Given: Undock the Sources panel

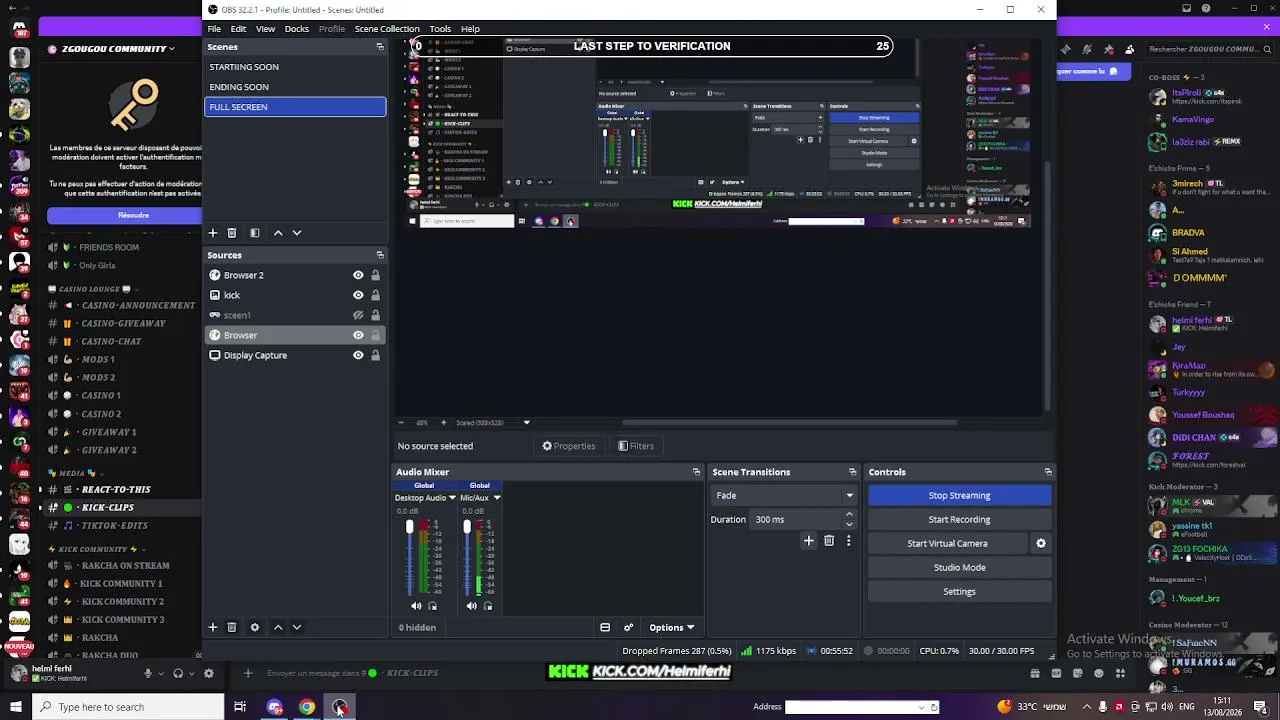Looking at the screenshot, I should click(380, 255).
